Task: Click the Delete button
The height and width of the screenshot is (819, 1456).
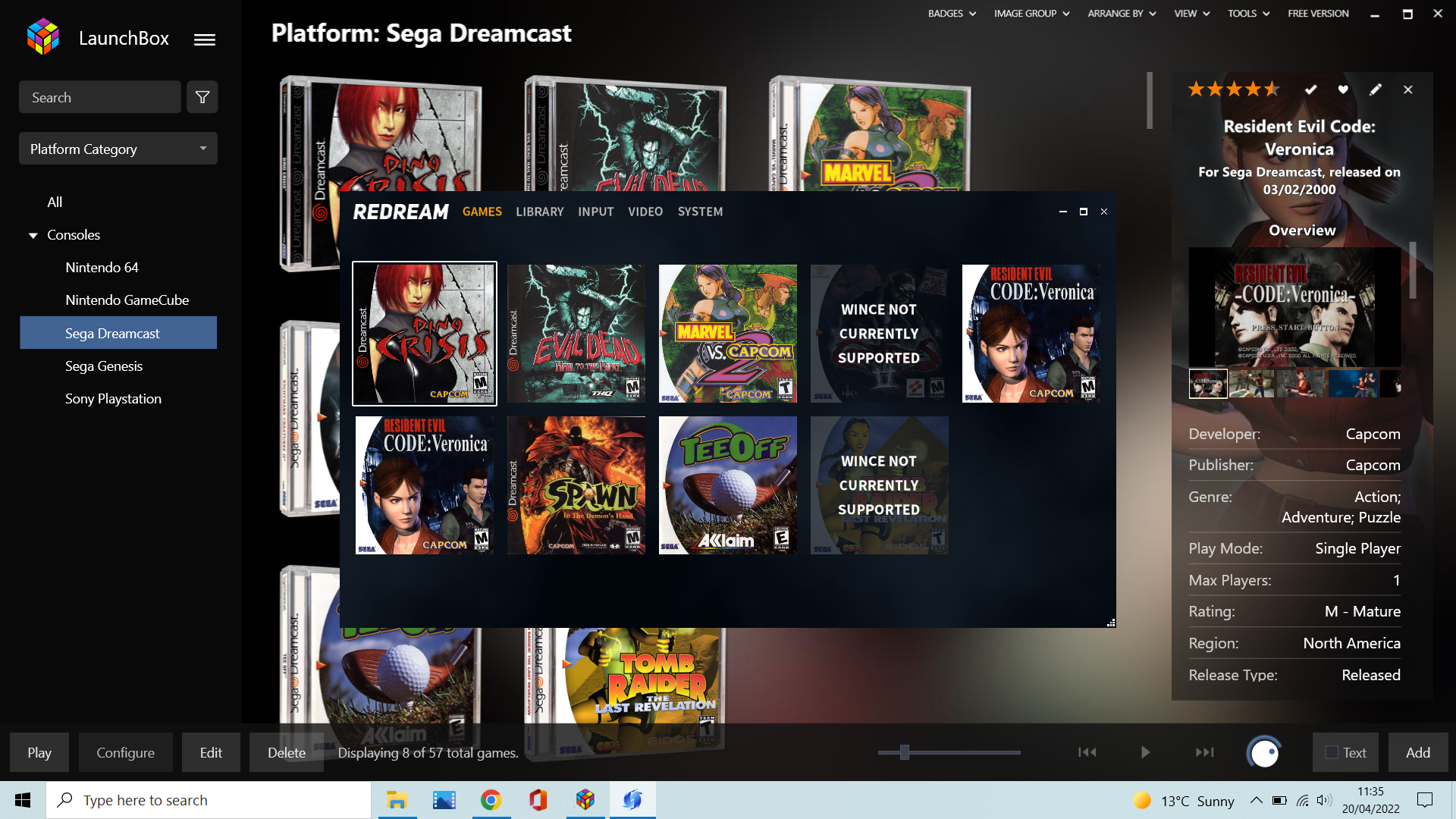Action: [287, 752]
